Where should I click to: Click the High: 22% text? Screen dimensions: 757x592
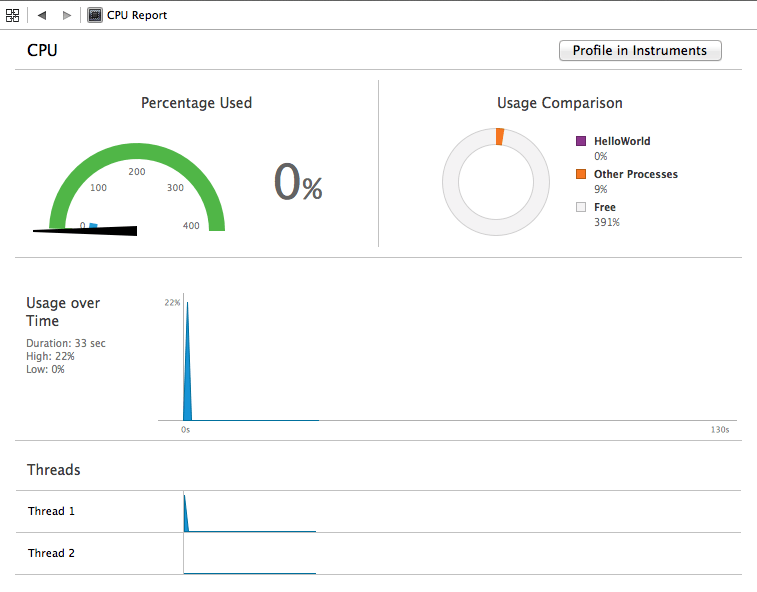tap(50, 356)
